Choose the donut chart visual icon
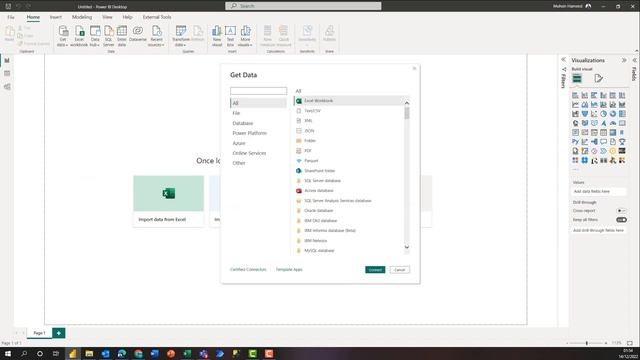Screen dimensions: 640x360 [613, 114]
